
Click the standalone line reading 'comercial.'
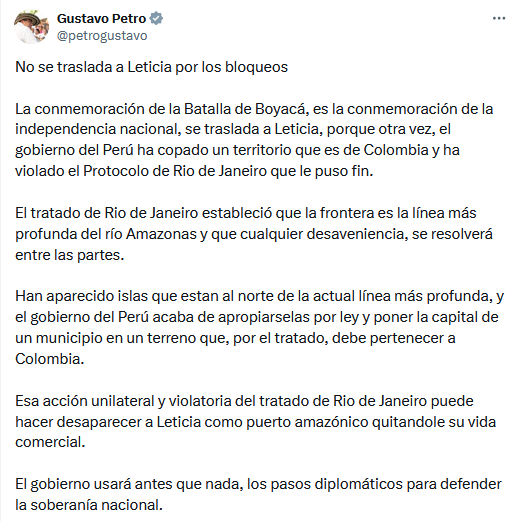click(50, 442)
